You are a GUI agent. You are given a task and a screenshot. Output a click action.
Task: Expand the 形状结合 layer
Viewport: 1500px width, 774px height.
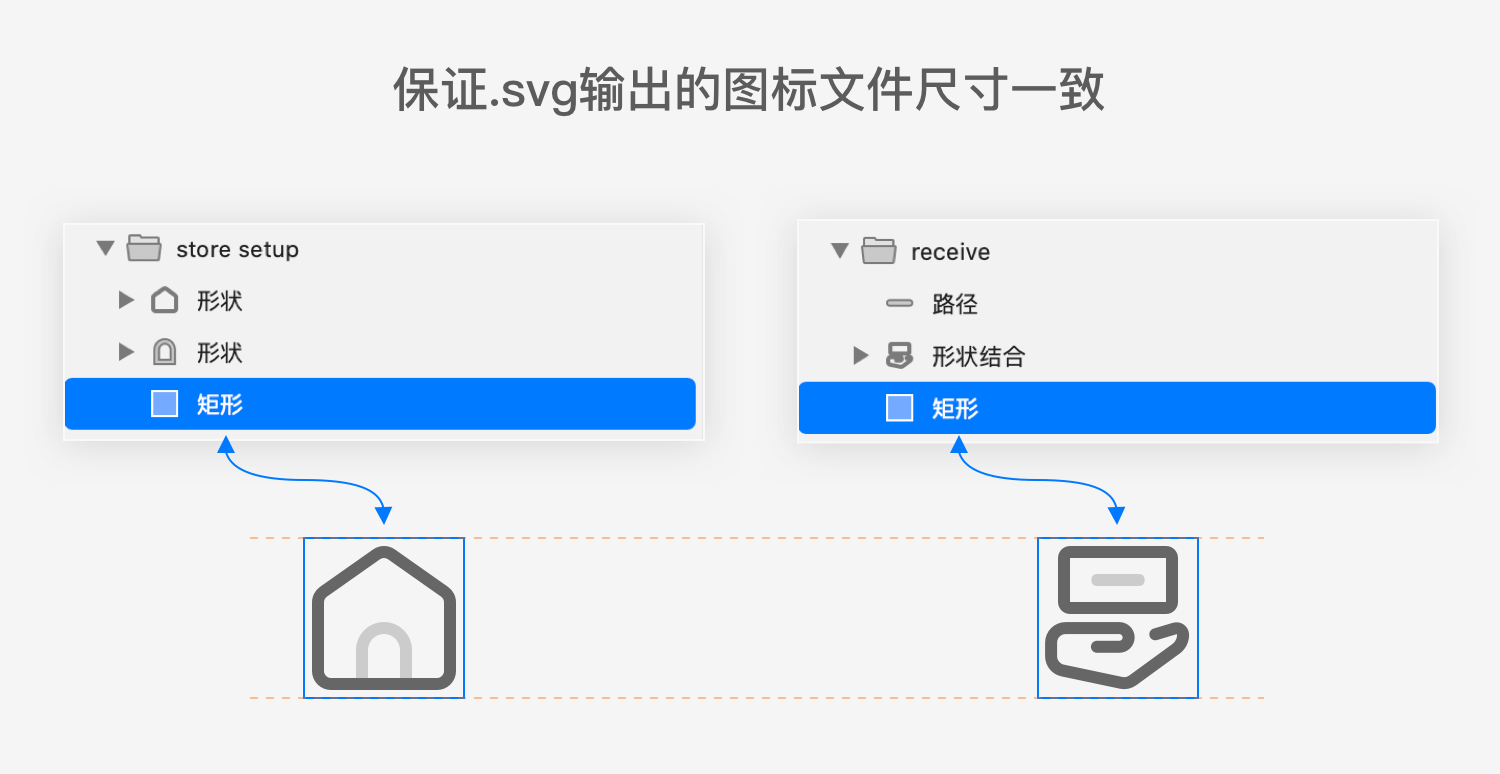pos(861,355)
